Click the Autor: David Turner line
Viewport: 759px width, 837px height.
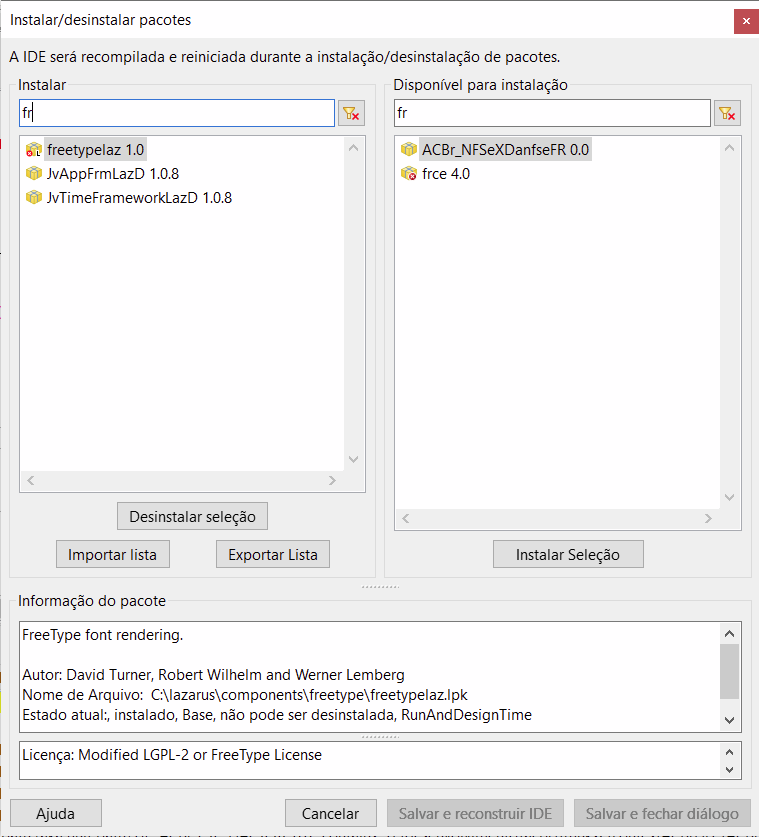(214, 675)
